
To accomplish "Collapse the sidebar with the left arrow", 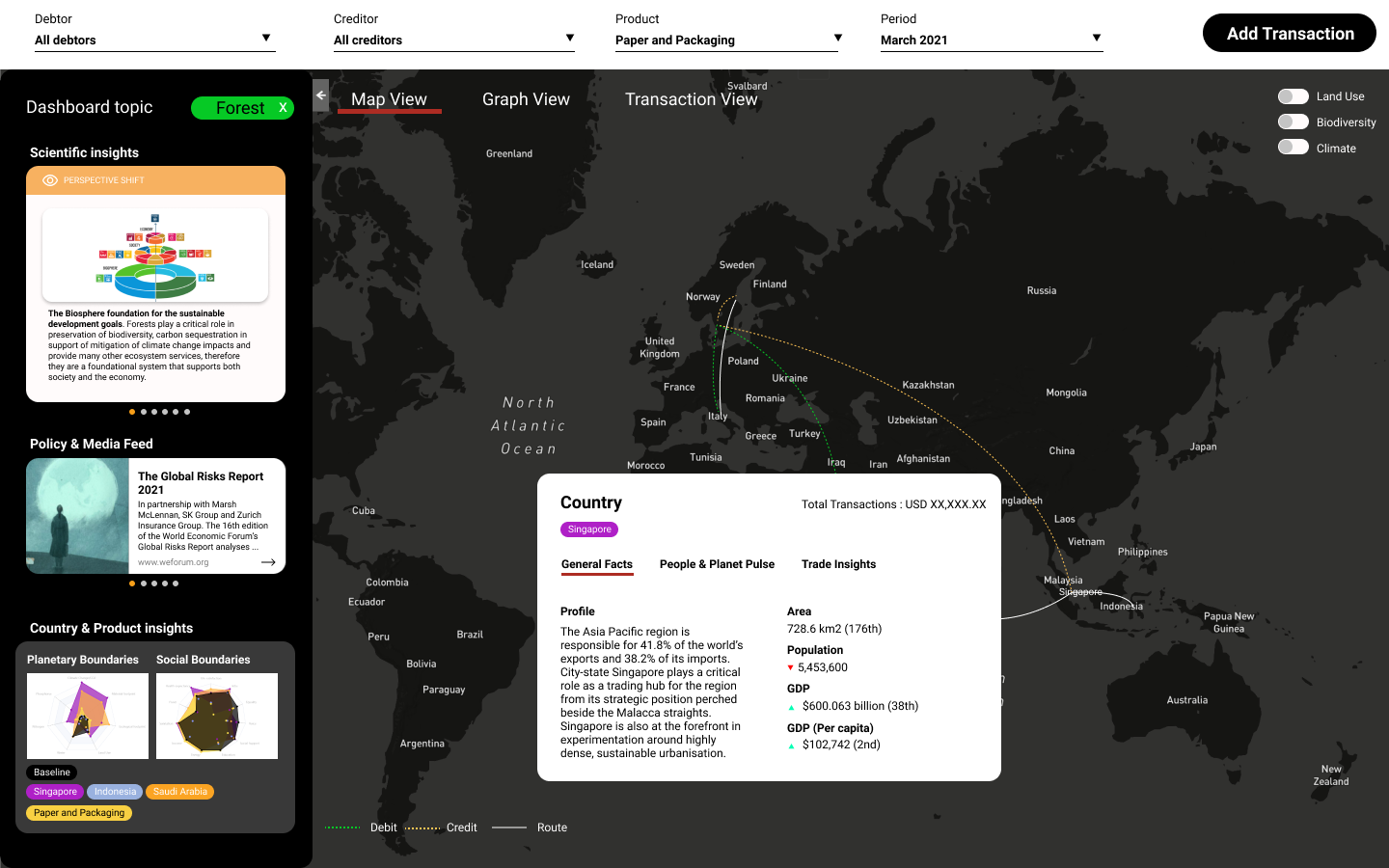I will 321,95.
